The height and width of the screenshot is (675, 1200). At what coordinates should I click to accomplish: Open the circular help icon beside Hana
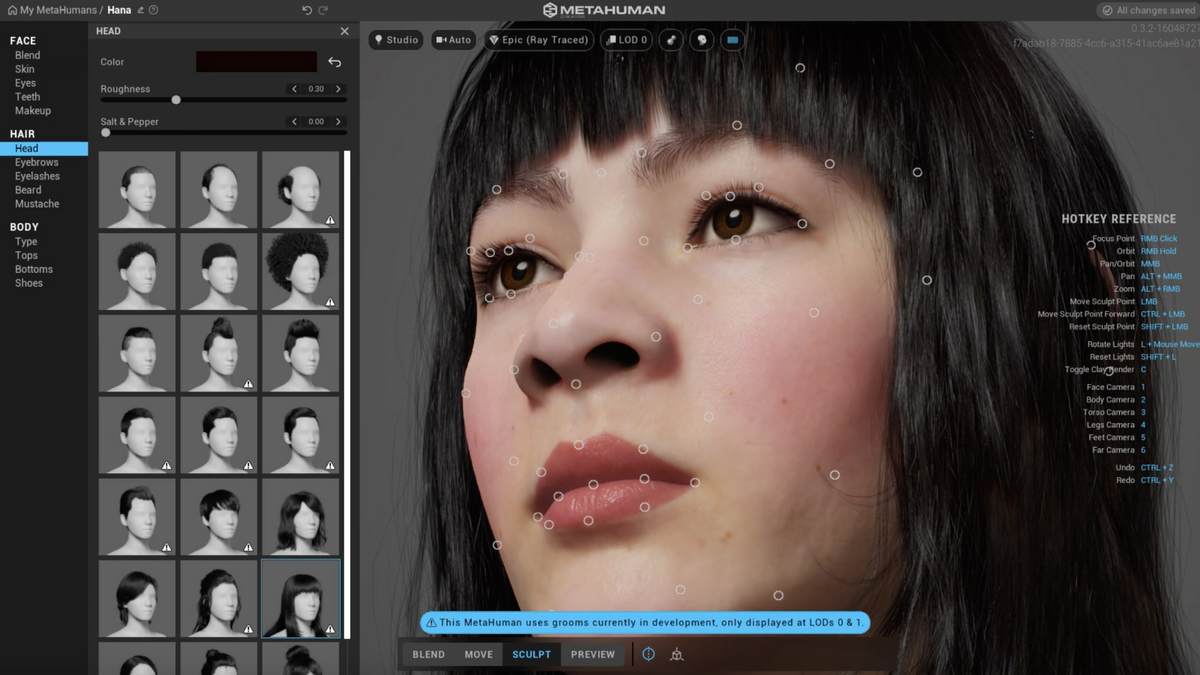coord(153,10)
